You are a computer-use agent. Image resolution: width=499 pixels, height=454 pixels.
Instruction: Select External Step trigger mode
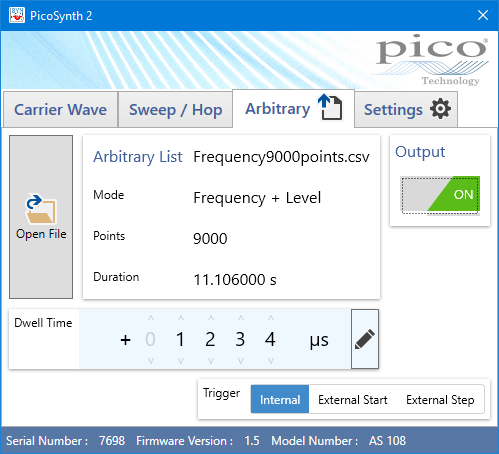point(440,399)
